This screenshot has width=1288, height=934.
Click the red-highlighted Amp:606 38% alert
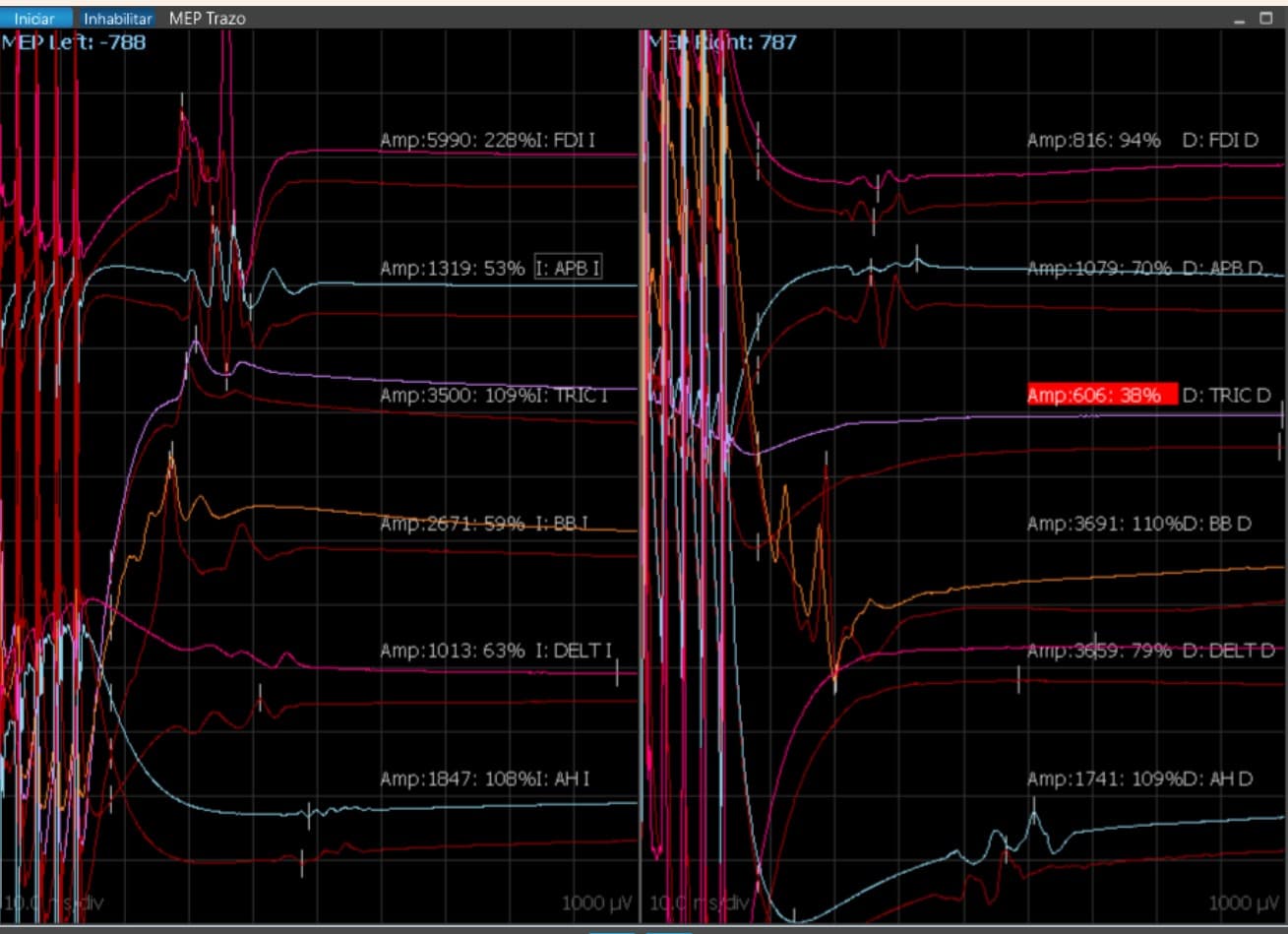(1101, 395)
